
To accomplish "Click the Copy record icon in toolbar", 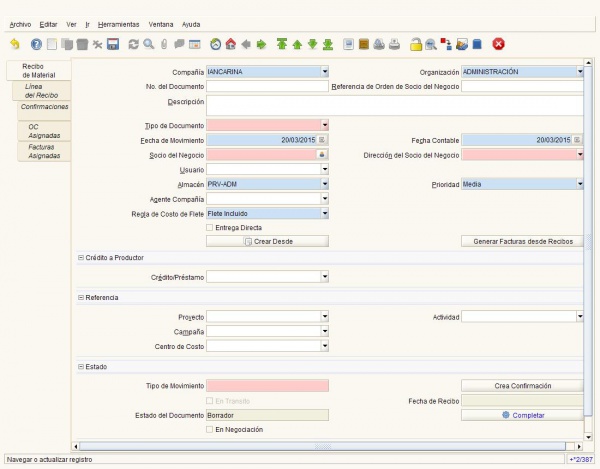I will click(67, 44).
